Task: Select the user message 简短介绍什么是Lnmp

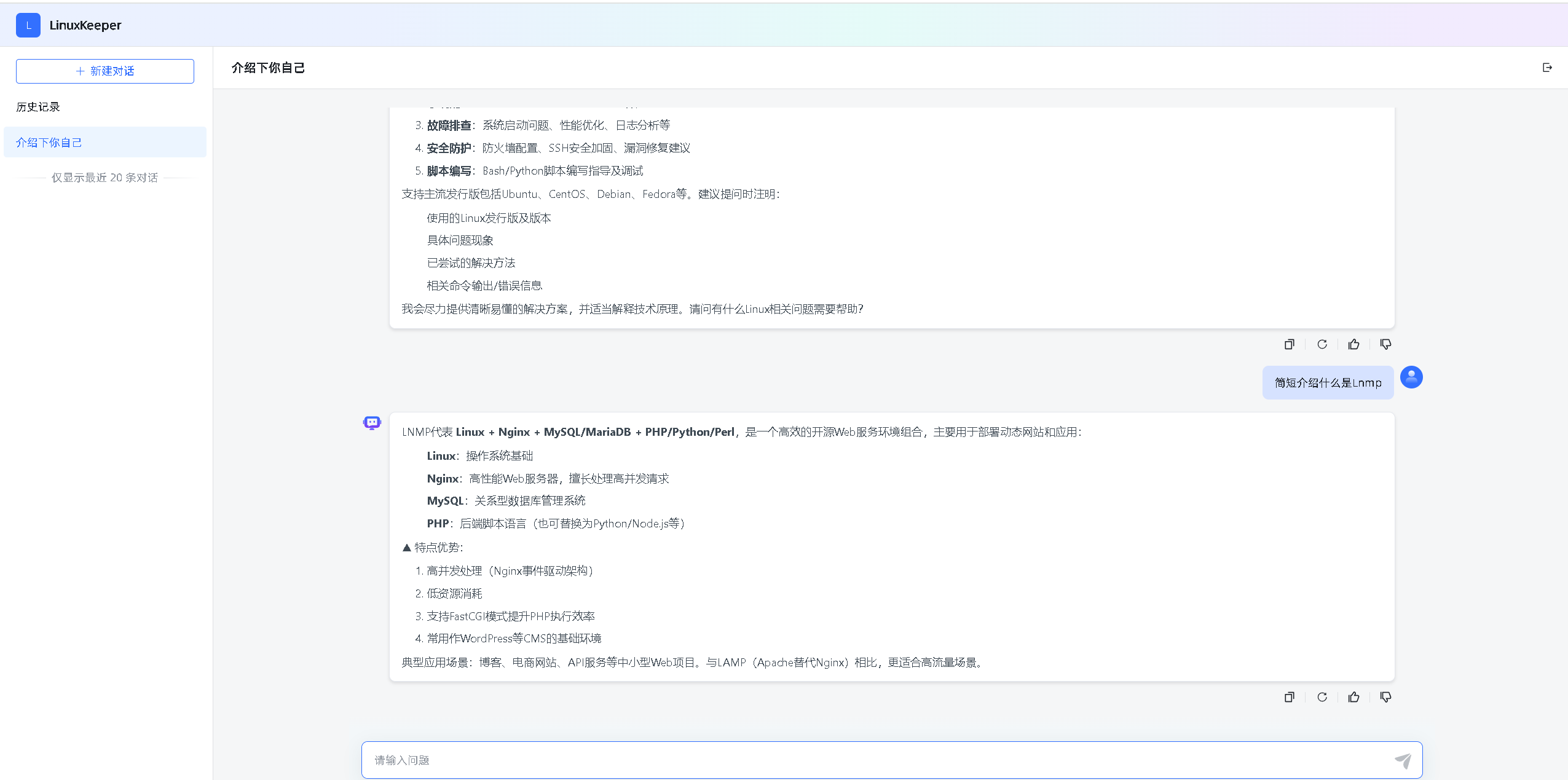Action: pos(1327,382)
